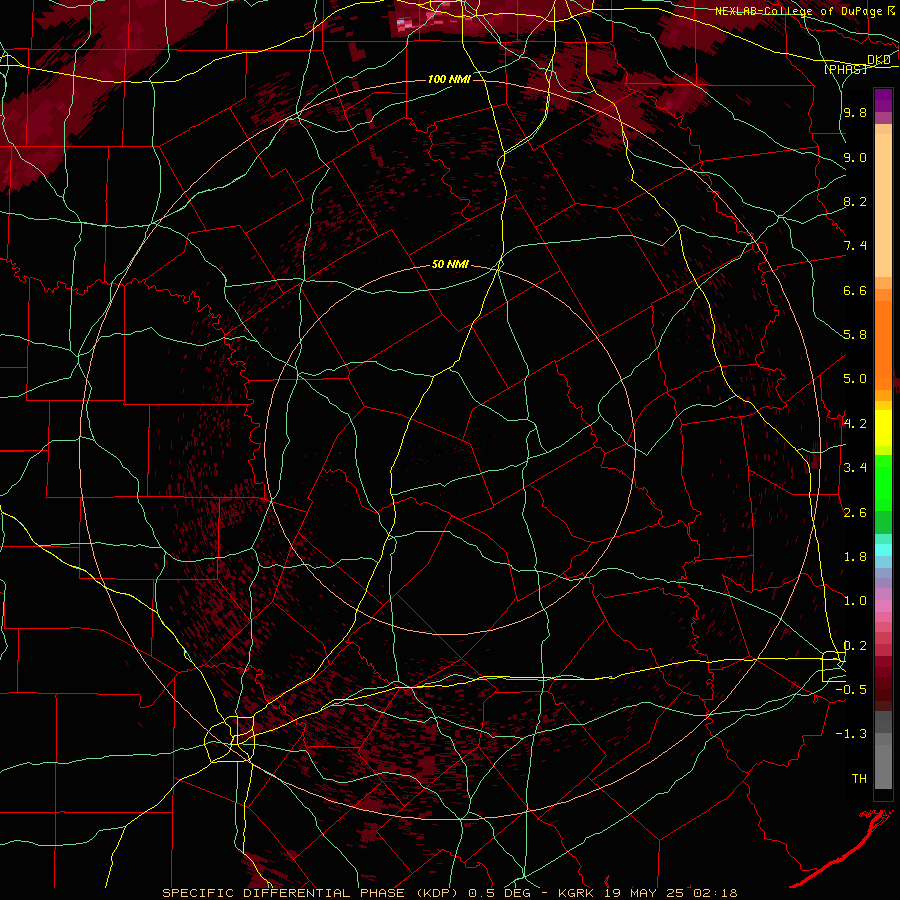
Task: Click the 3.4 scale label
Action: (x=855, y=468)
